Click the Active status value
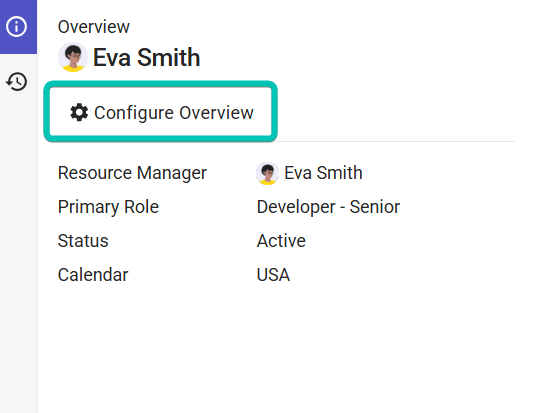The image size is (535, 413). [x=281, y=241]
